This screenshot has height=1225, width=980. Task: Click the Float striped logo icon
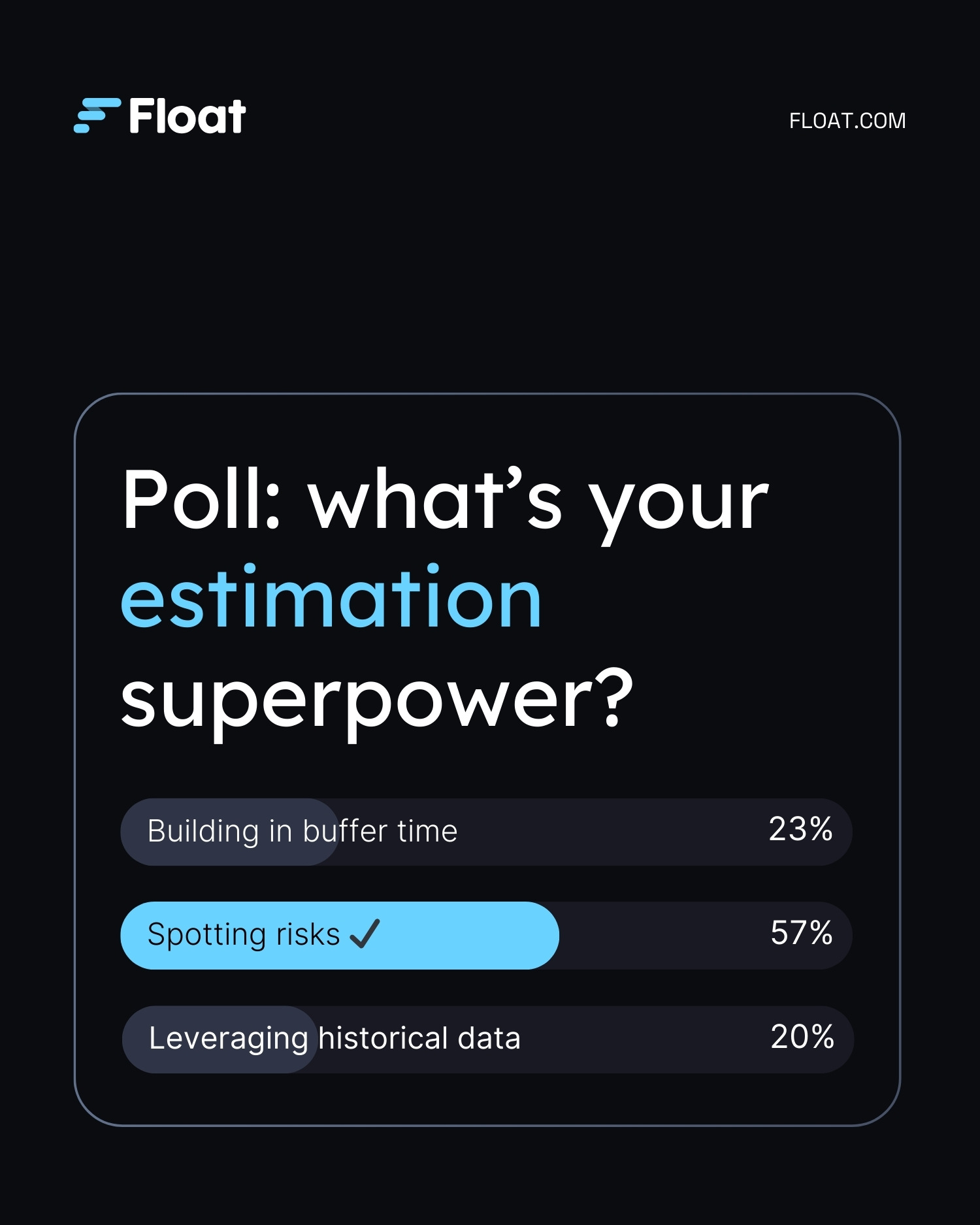97,116
